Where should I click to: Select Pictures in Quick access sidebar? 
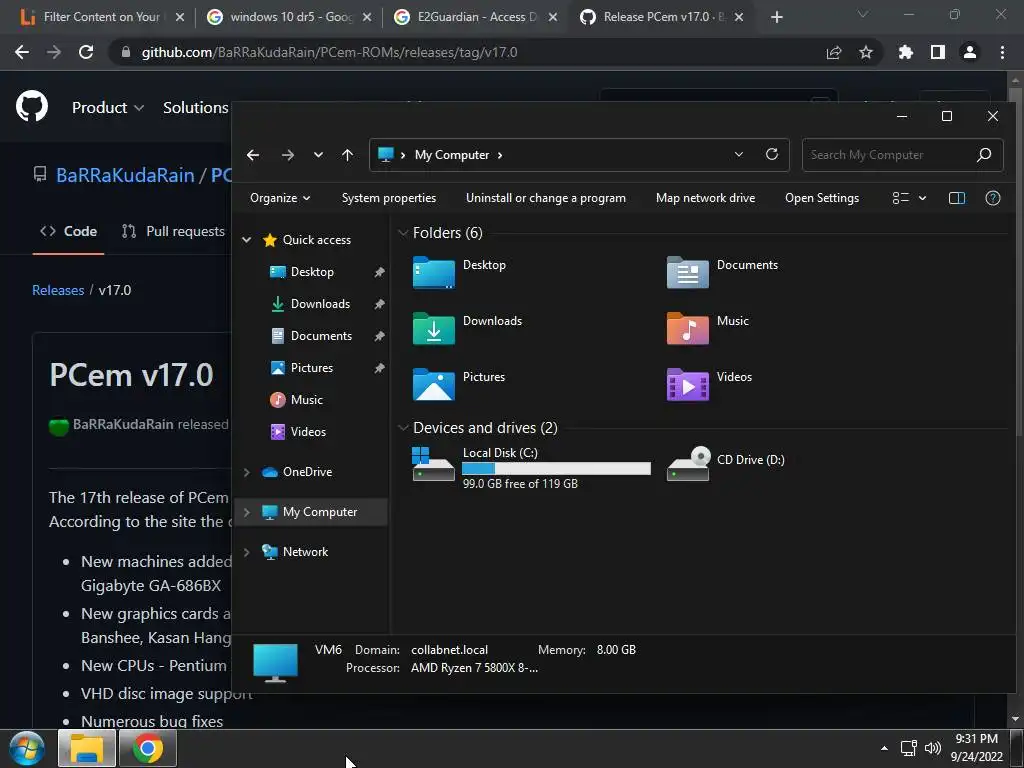pyautogui.click(x=312, y=368)
